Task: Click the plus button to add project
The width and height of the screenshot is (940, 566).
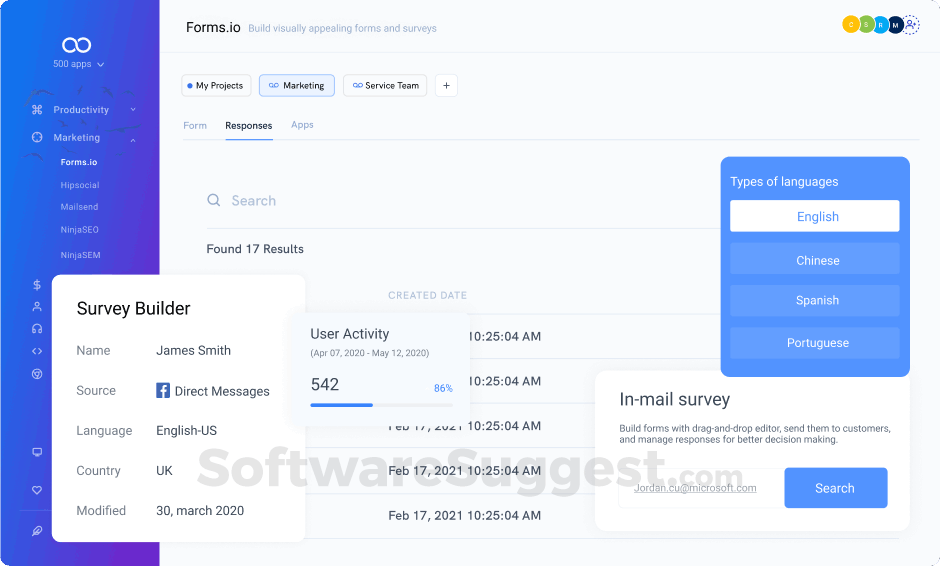Action: tap(446, 85)
